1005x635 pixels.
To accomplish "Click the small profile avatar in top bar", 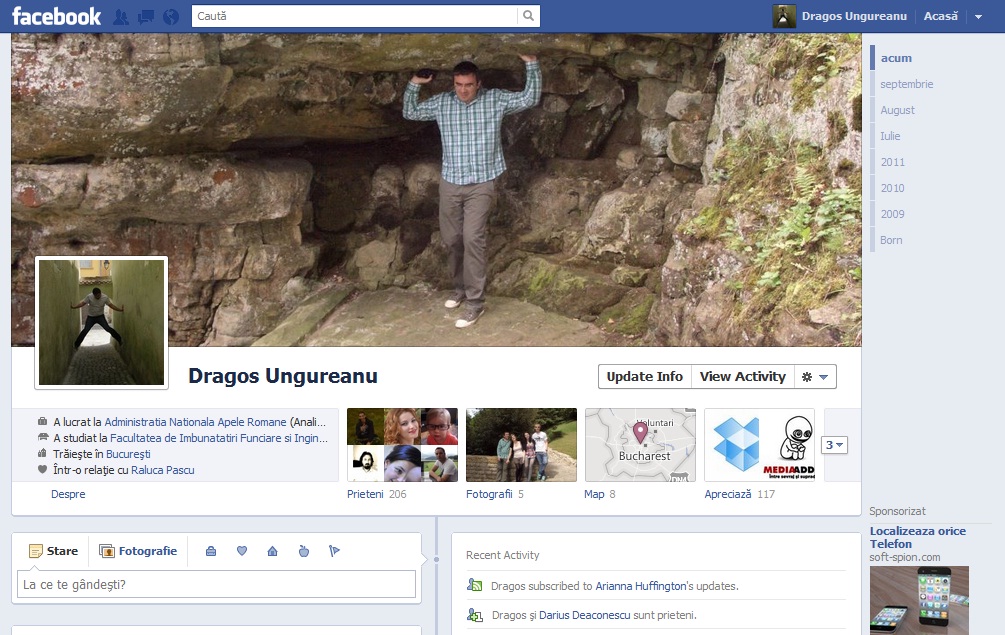I will (x=784, y=16).
